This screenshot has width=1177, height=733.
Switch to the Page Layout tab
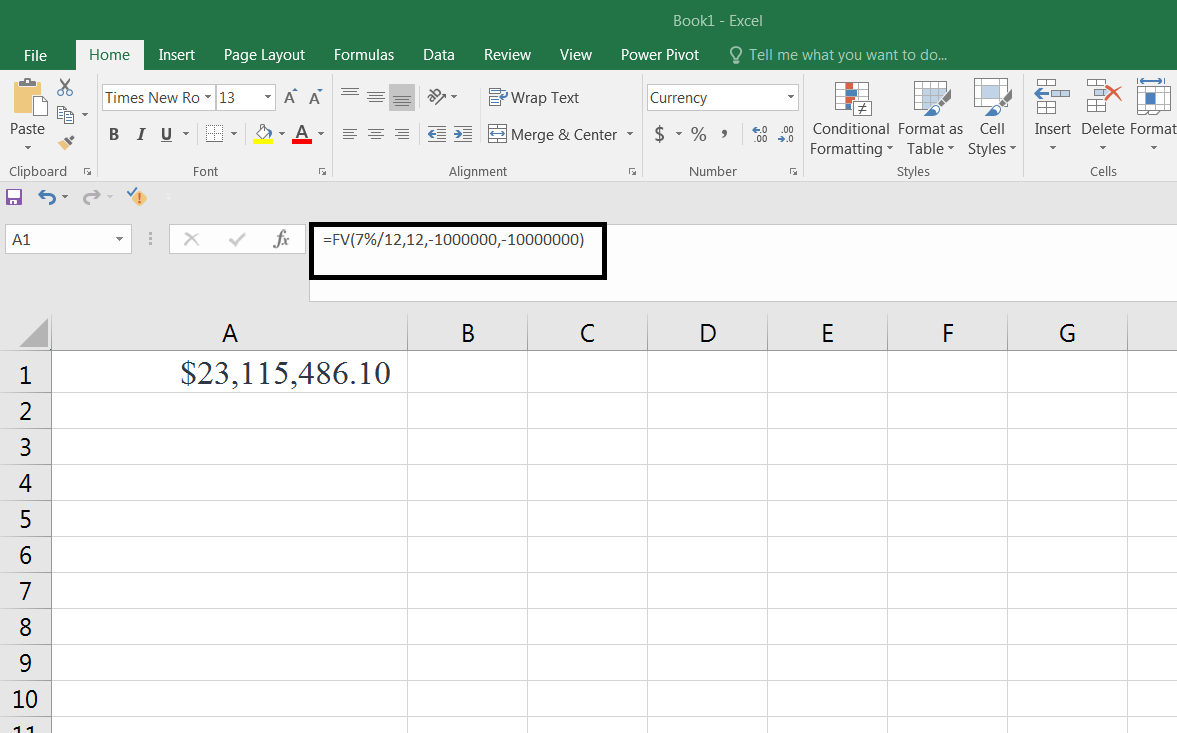pos(264,55)
